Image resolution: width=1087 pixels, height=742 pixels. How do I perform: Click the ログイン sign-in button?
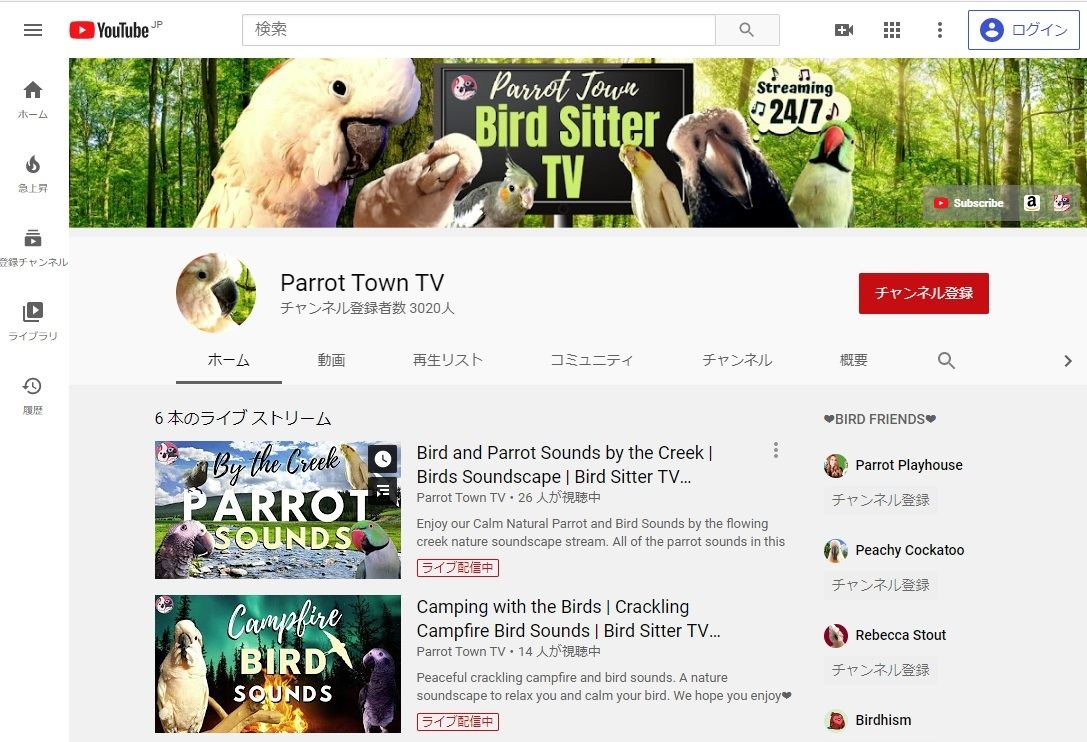click(1023, 30)
